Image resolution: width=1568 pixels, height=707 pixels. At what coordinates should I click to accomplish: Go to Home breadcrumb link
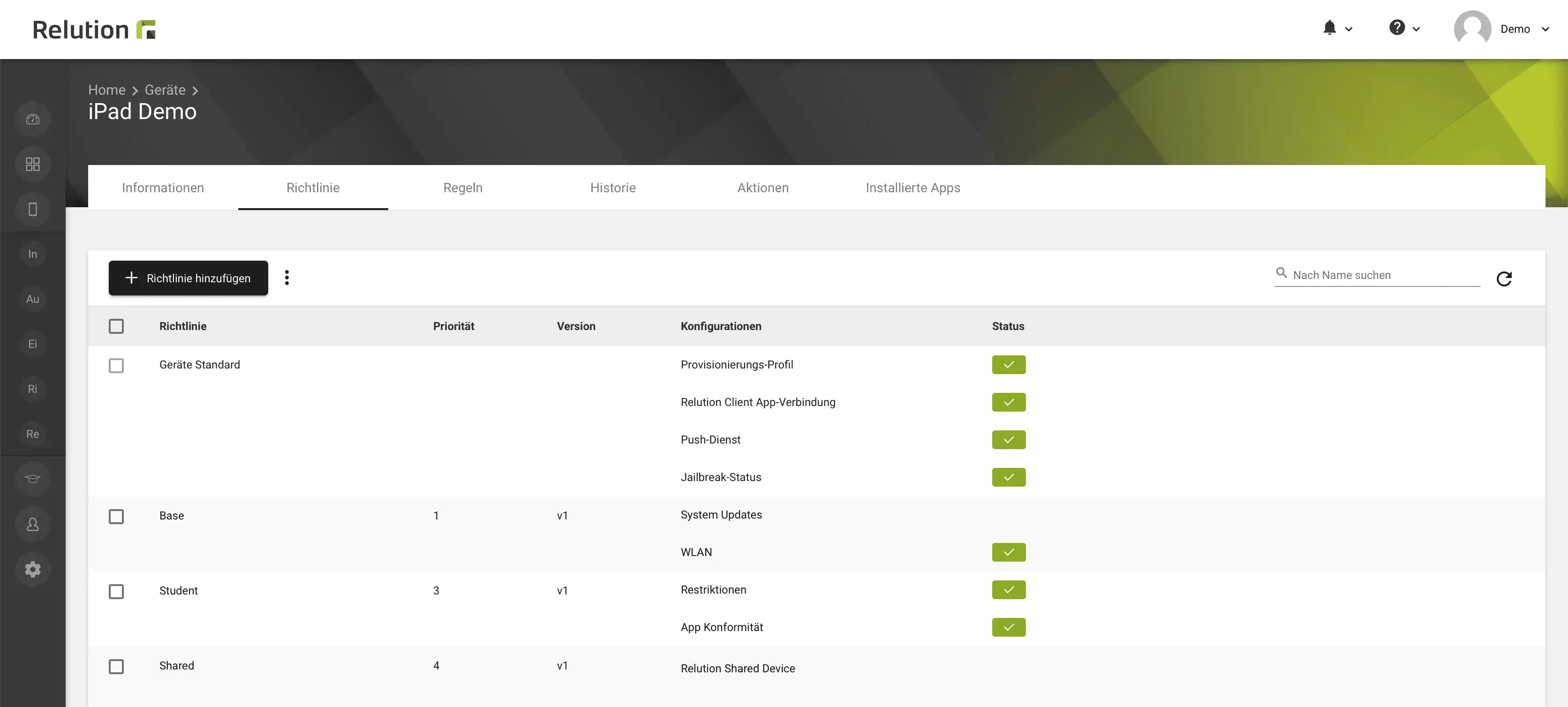(106, 90)
